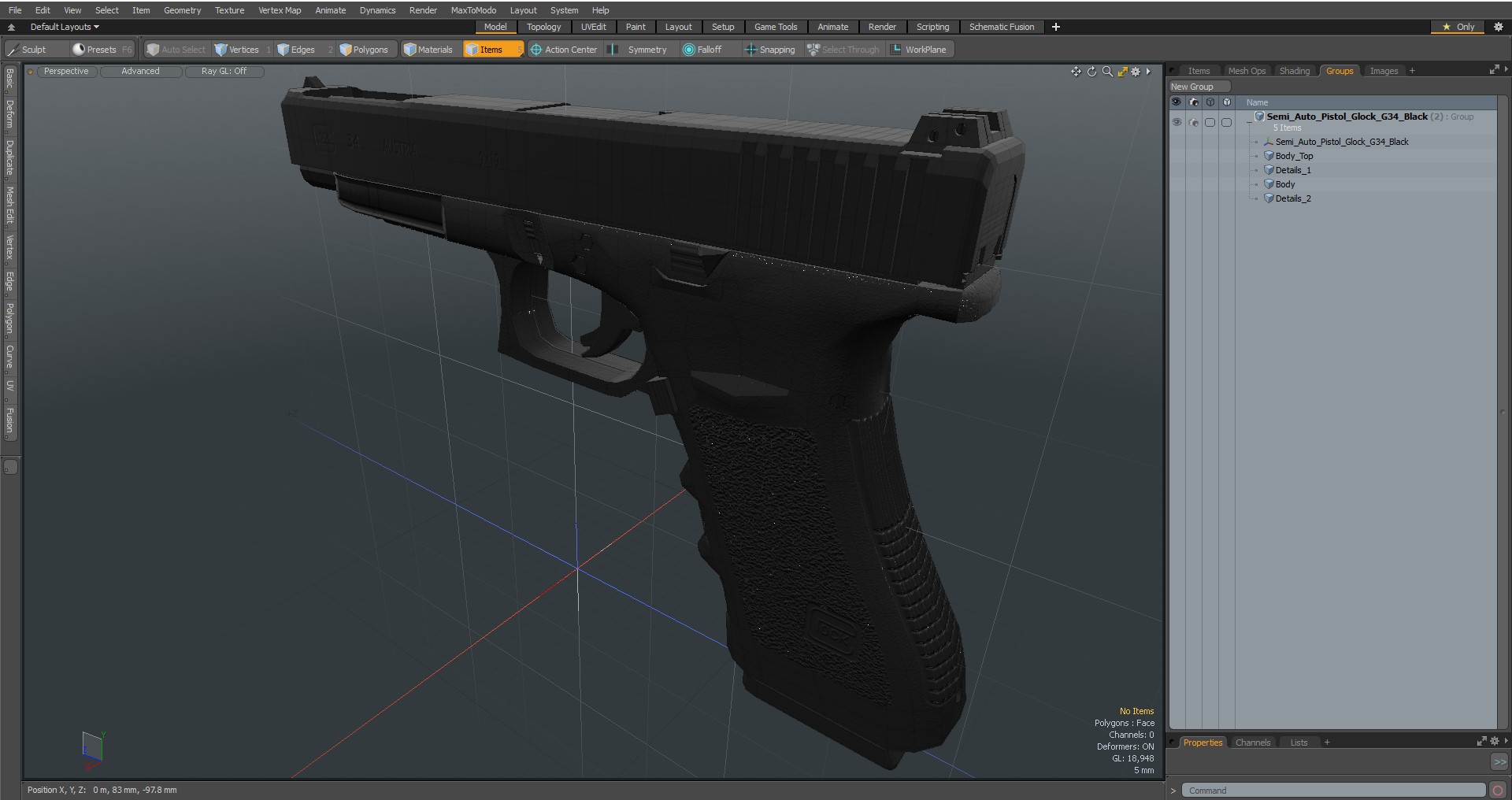1512x800 pixels.
Task: Open the Advanced shading style dropdown
Action: click(x=140, y=72)
